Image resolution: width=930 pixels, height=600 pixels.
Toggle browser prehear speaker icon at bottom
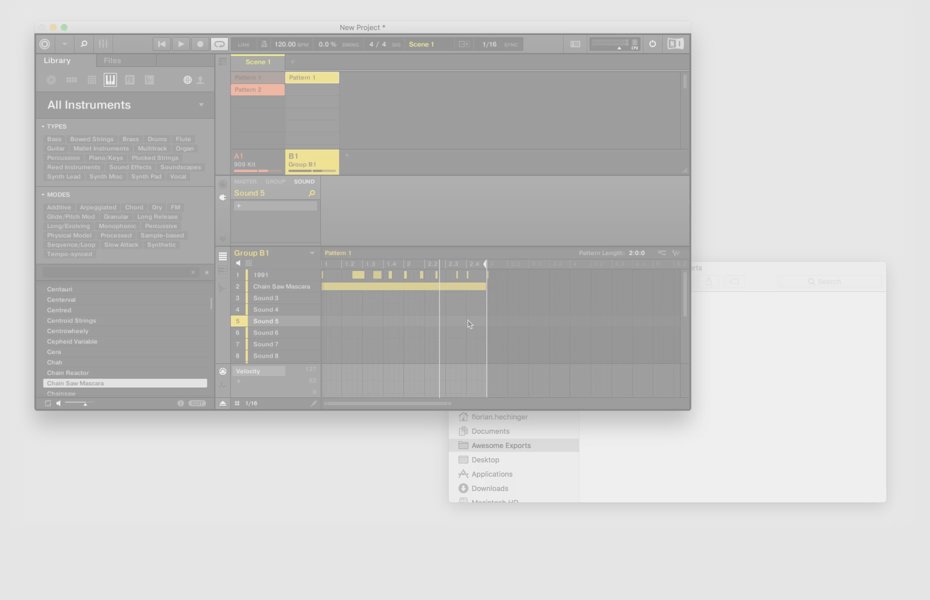pos(58,403)
